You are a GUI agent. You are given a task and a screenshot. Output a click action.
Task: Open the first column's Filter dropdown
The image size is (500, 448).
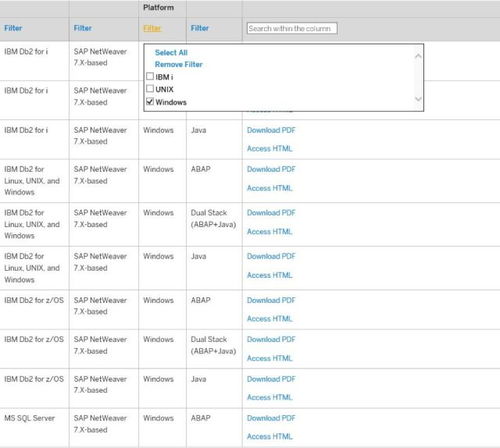click(13, 28)
